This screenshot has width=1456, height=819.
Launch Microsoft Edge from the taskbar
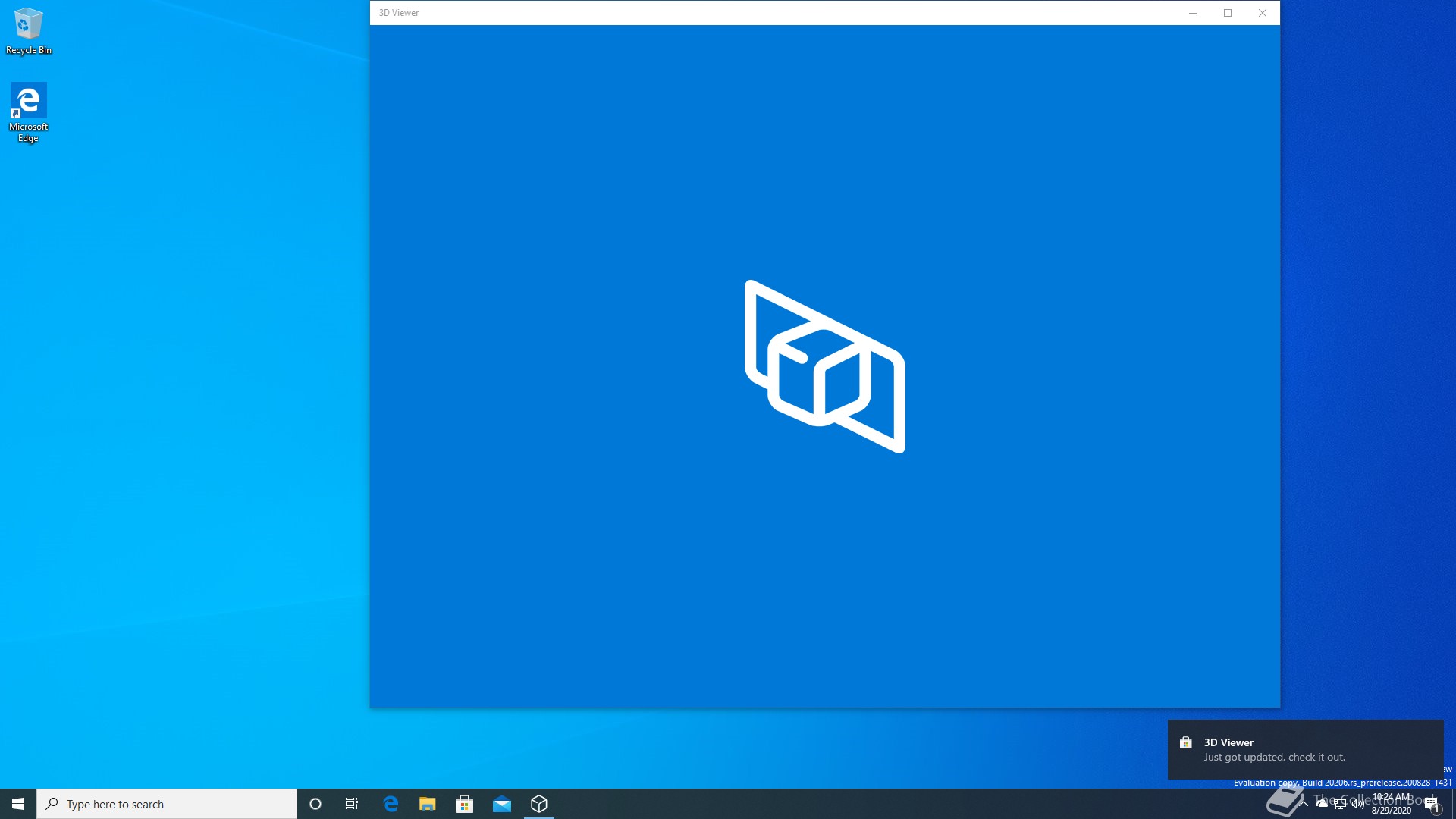point(391,804)
